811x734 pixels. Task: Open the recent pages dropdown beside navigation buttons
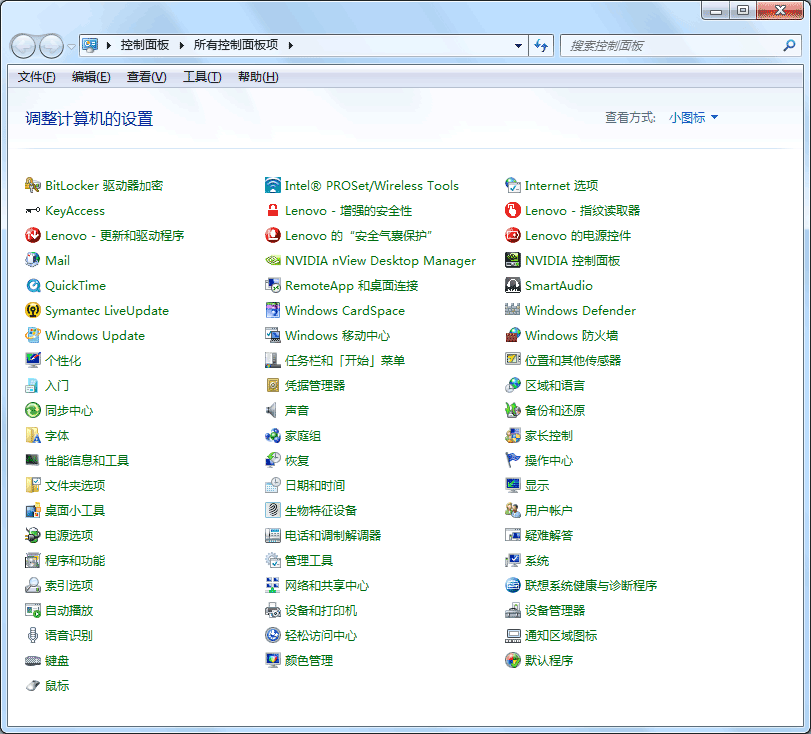click(71, 47)
